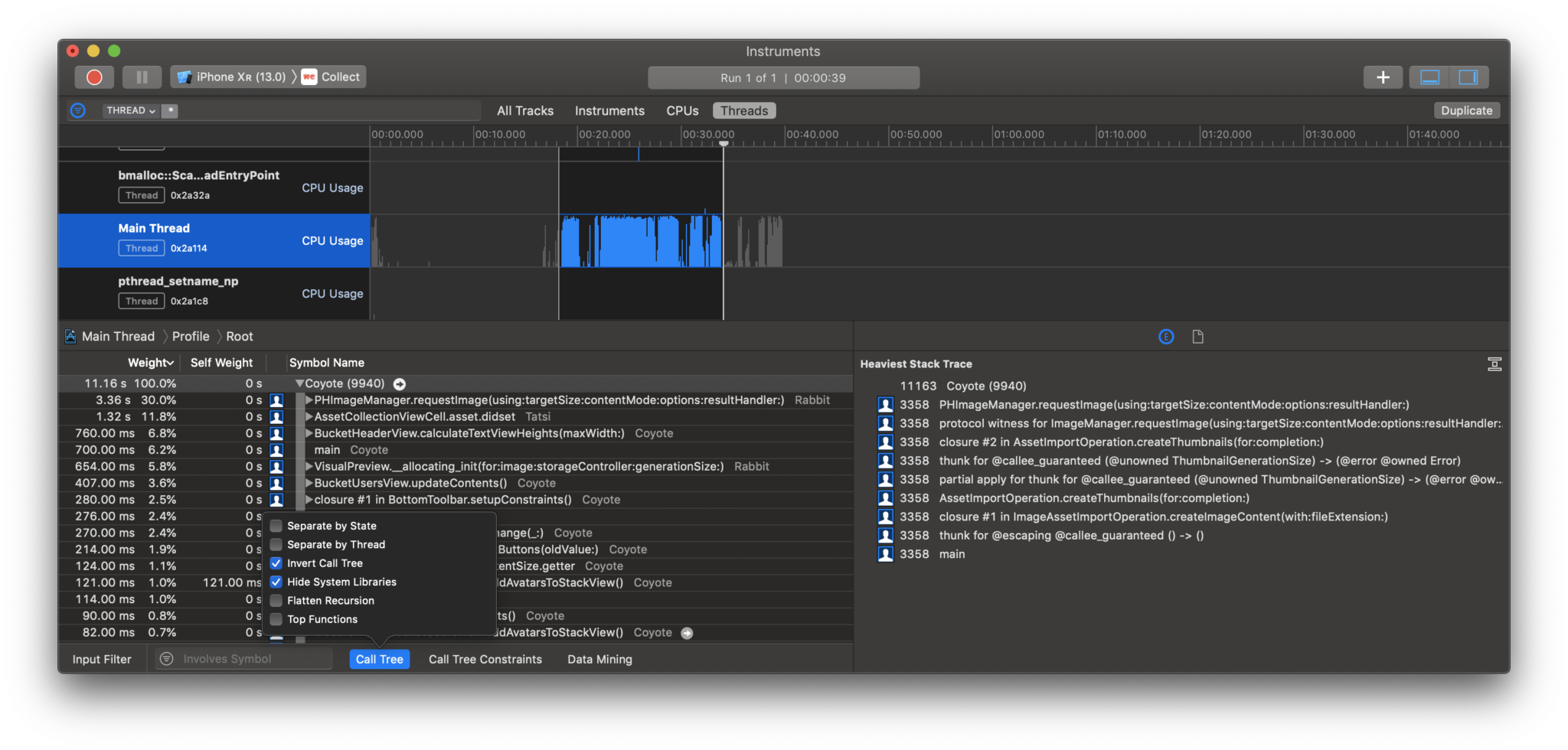Expand the PHImageManager.requestImage row
The width and height of the screenshot is (1568, 750).
pyautogui.click(x=309, y=400)
